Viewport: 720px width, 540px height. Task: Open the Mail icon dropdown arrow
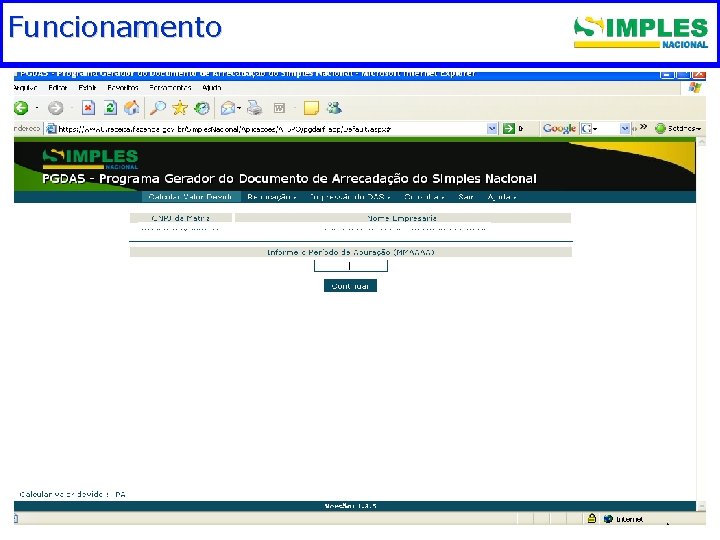239,108
